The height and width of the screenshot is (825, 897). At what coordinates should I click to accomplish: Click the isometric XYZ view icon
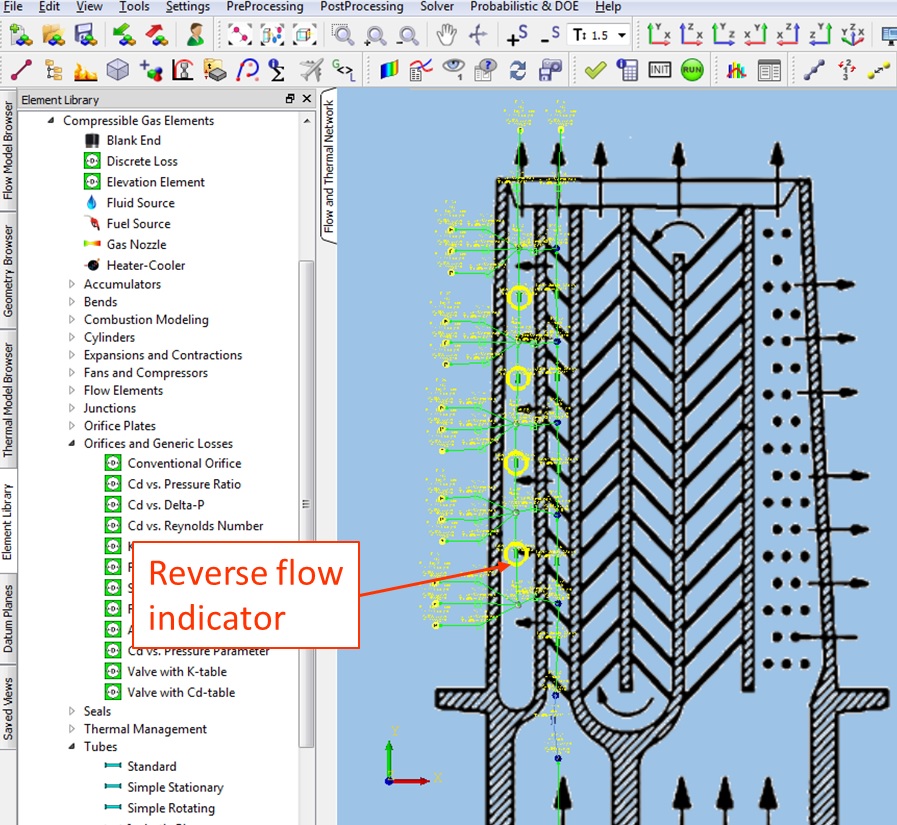point(852,35)
